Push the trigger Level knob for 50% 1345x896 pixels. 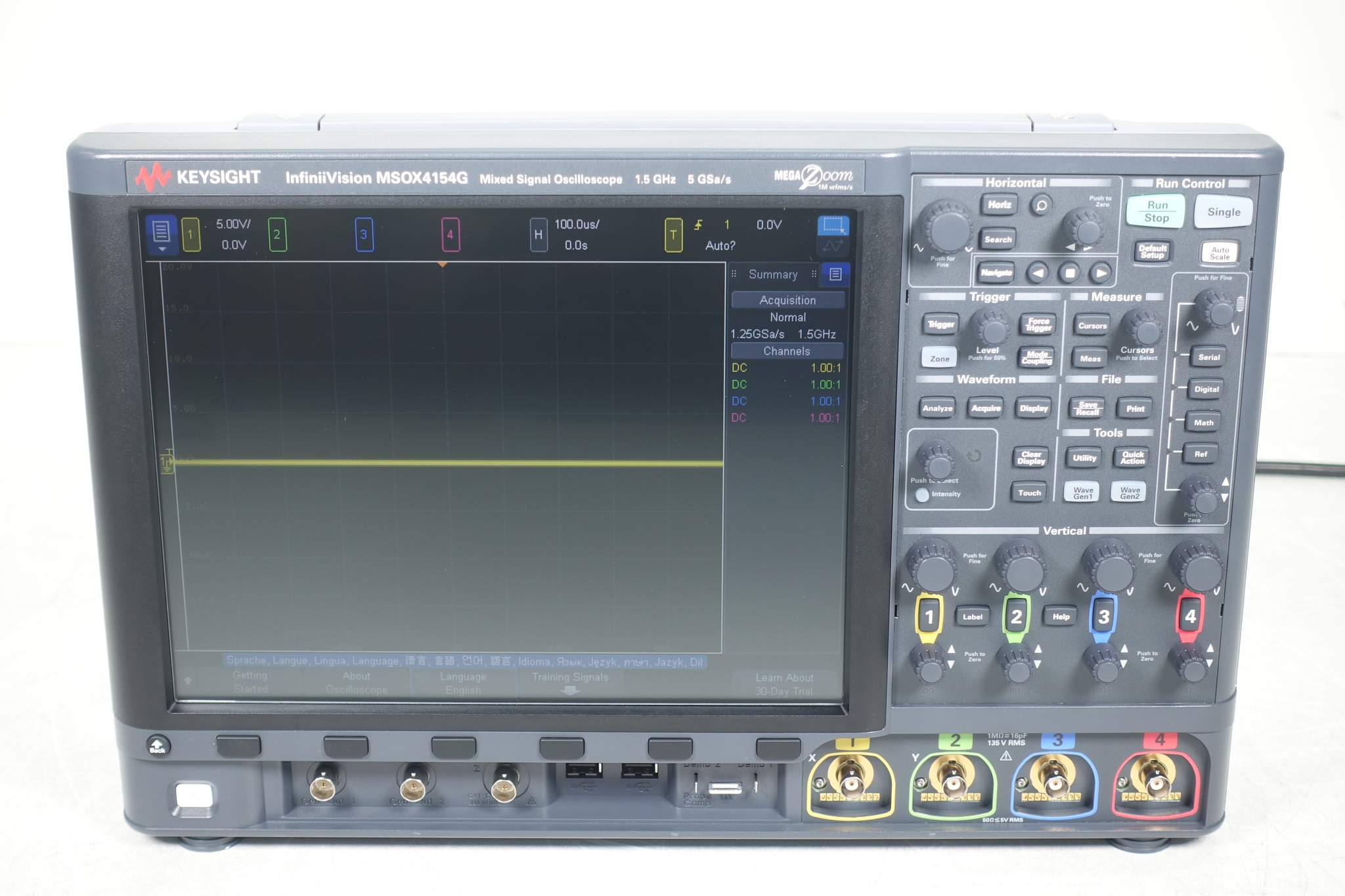990,327
